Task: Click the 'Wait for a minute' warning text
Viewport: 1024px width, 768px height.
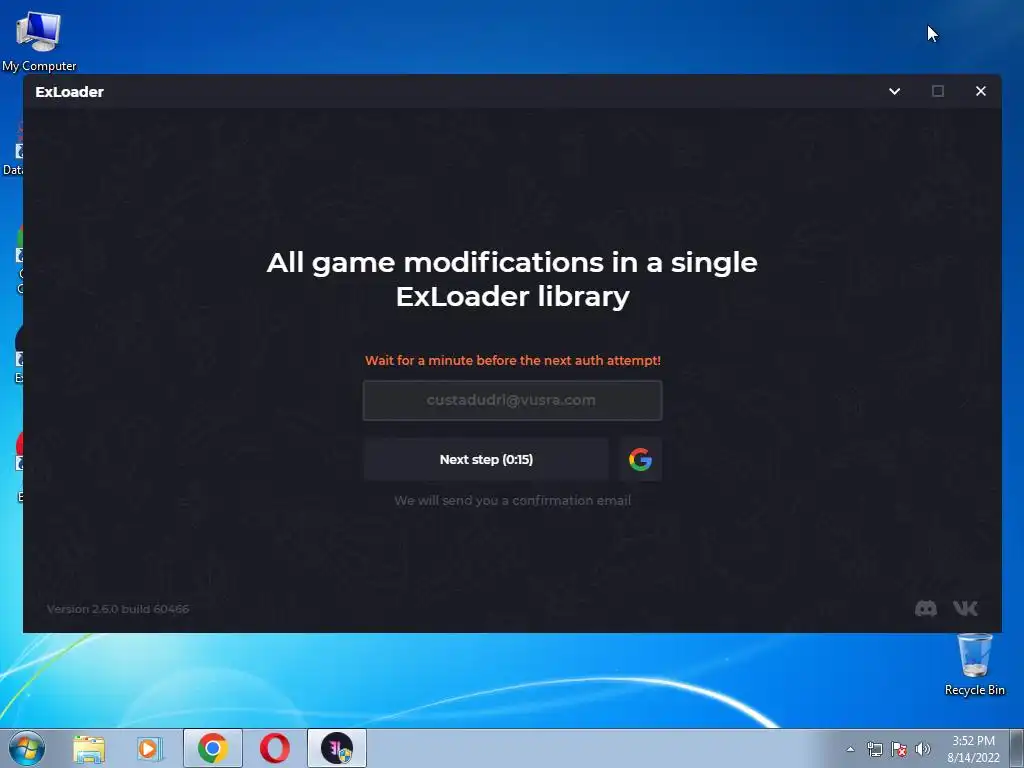Action: pyautogui.click(x=513, y=360)
